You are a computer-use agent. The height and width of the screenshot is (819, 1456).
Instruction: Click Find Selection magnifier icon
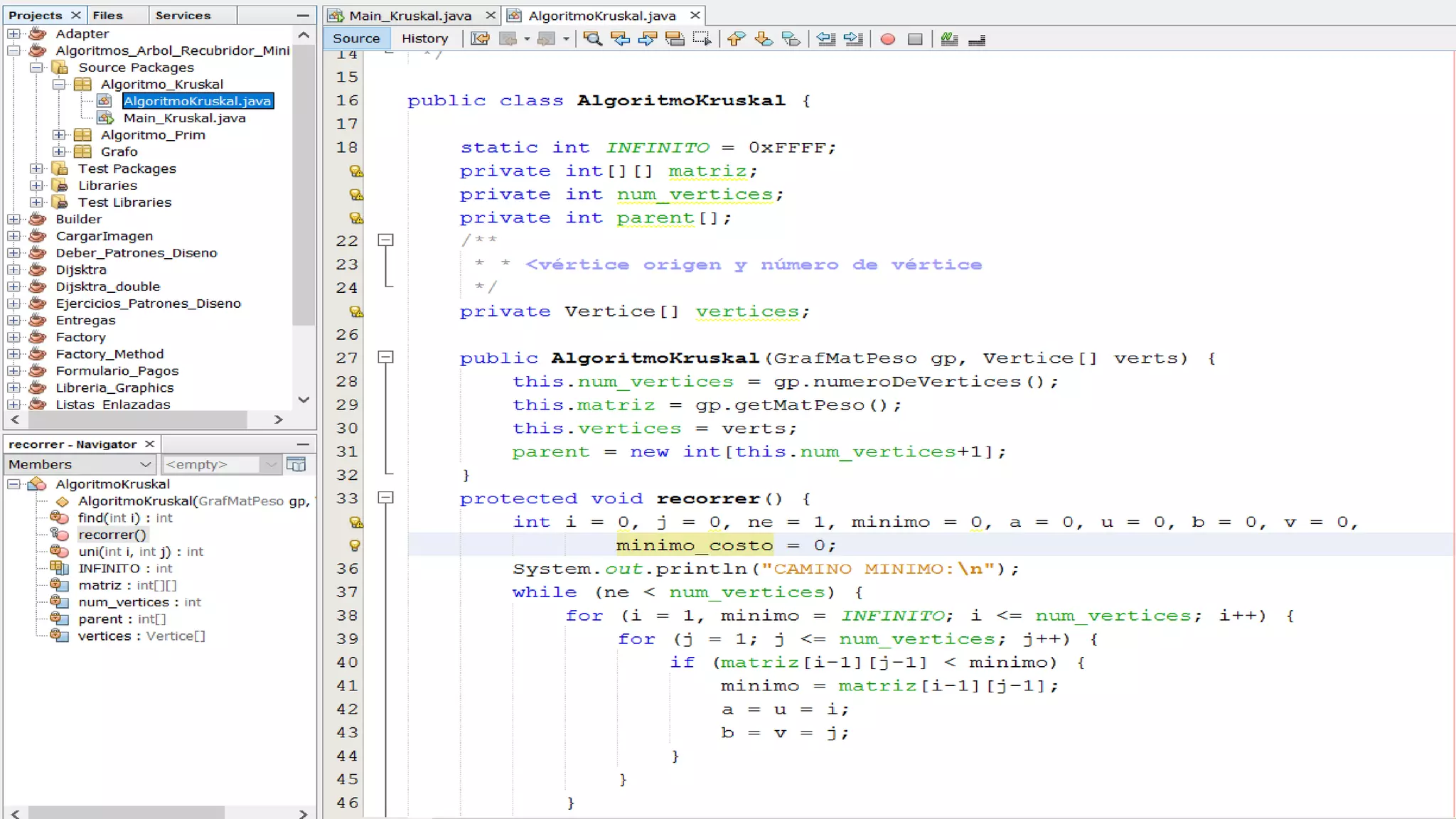pyautogui.click(x=592, y=39)
